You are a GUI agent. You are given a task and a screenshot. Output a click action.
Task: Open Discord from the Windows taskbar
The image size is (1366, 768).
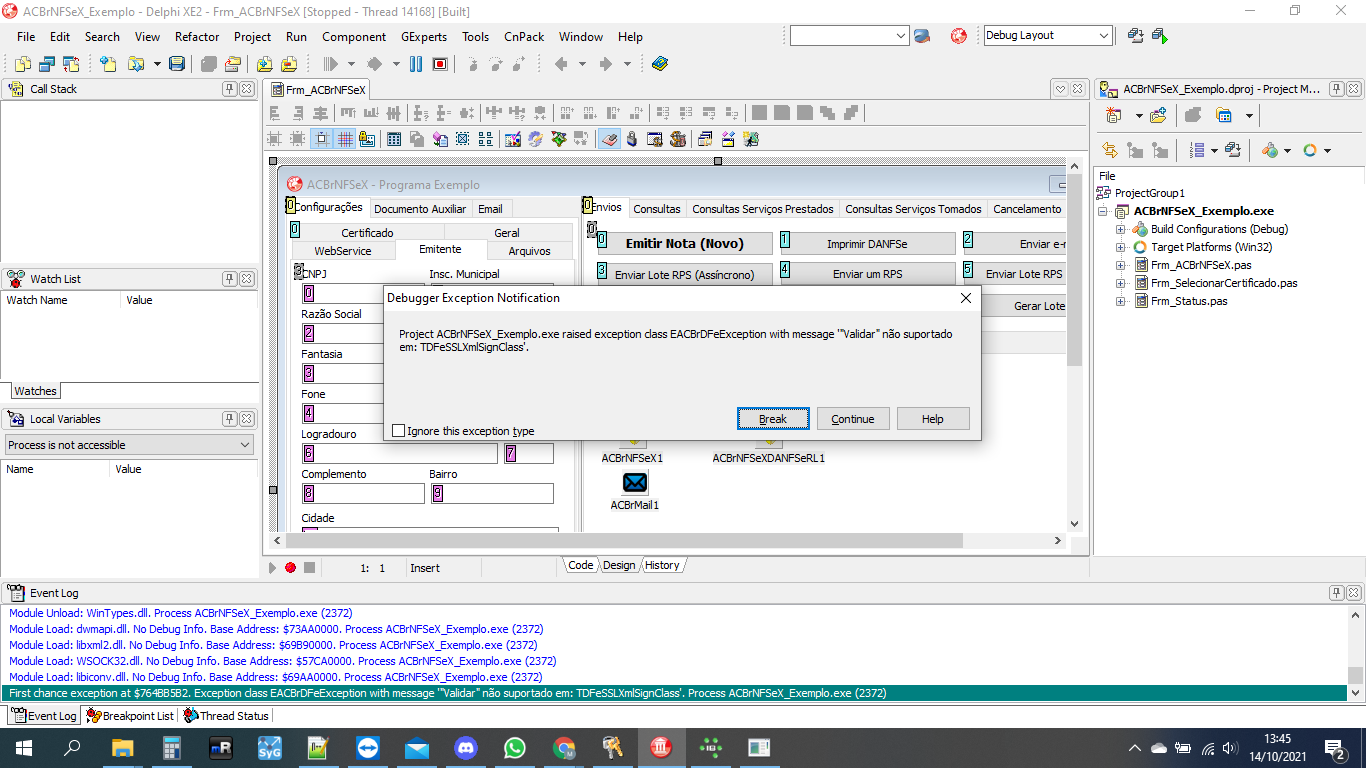click(466, 748)
